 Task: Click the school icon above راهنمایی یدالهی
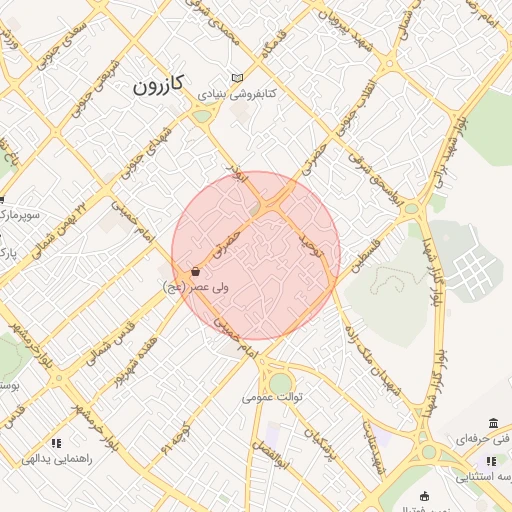click(56, 443)
